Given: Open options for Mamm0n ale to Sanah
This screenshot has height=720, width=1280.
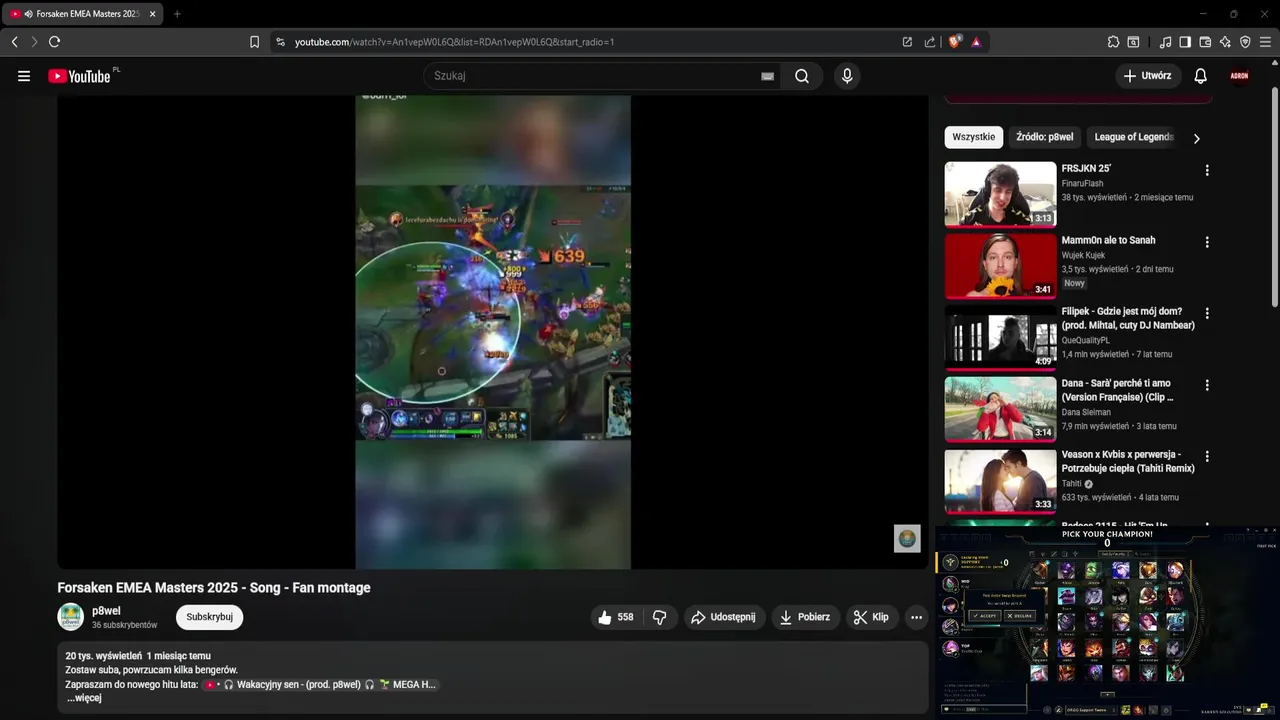Looking at the screenshot, I should (1207, 242).
